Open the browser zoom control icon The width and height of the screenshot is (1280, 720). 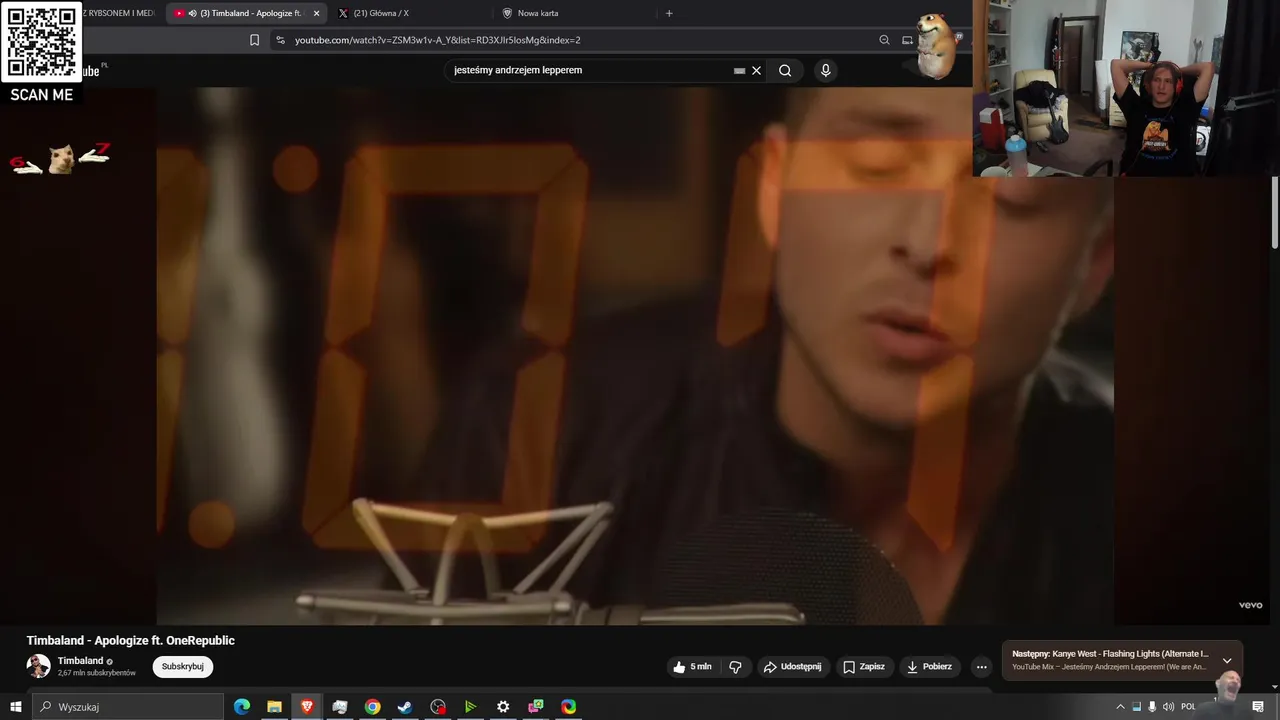(x=884, y=40)
